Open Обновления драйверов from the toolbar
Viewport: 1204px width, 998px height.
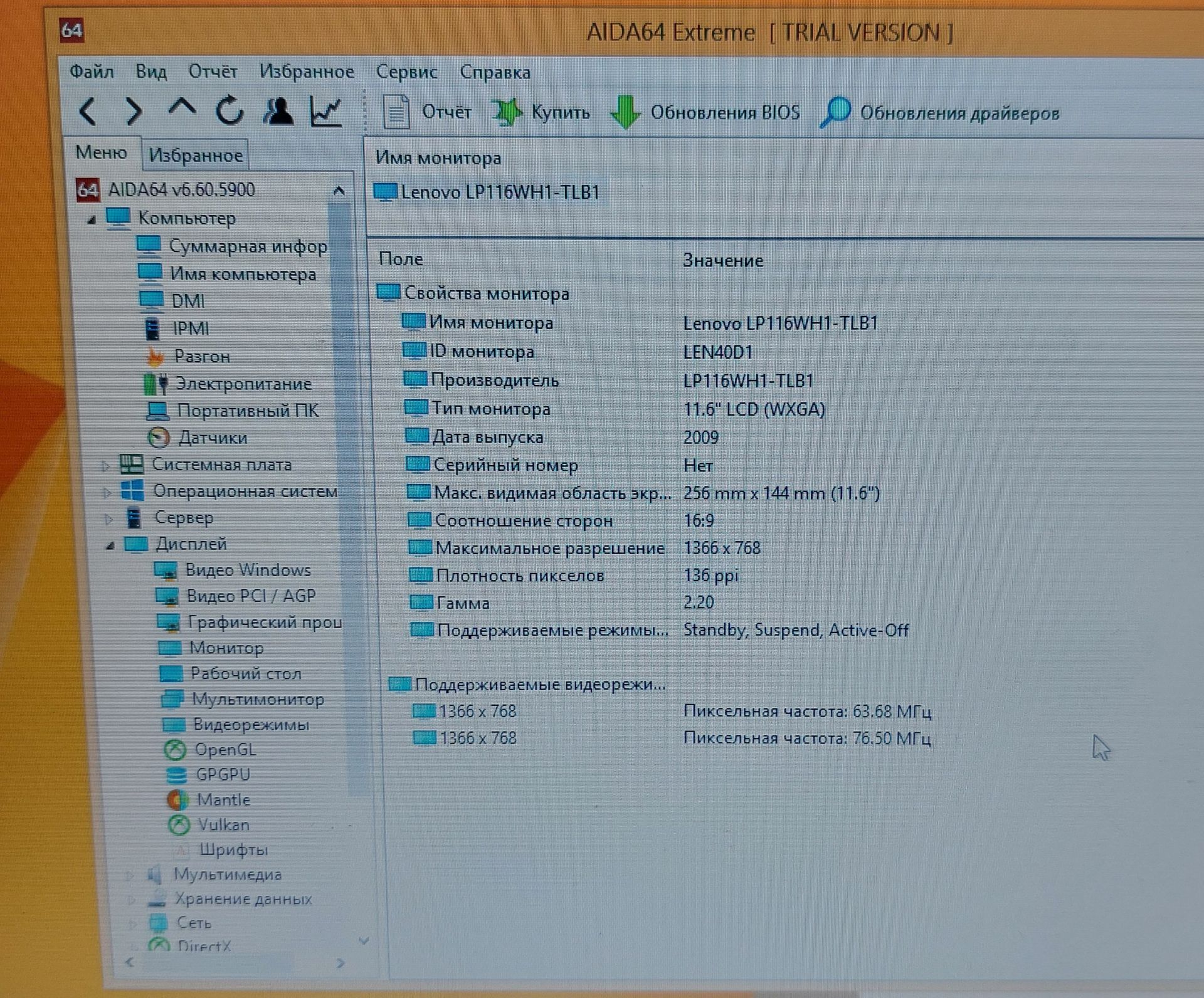pyautogui.click(x=939, y=113)
